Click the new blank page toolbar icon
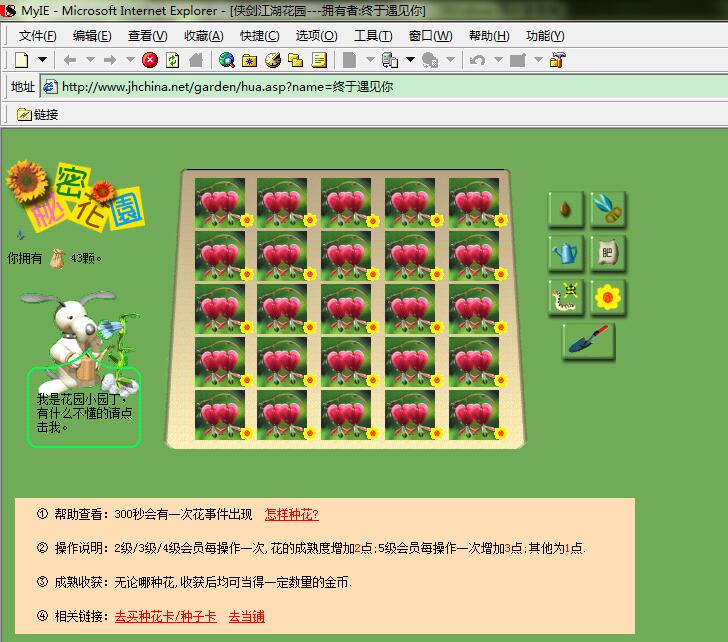Image resolution: width=728 pixels, height=642 pixels. 21,60
